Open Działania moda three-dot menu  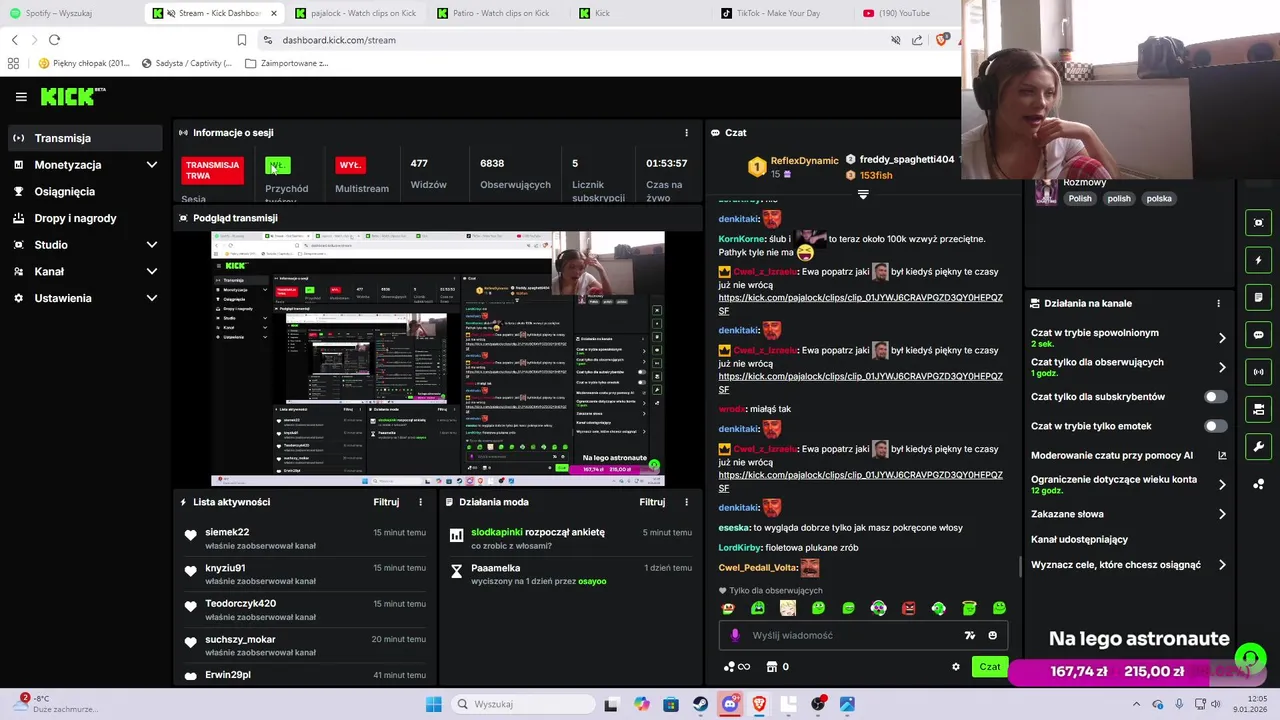coord(686,502)
